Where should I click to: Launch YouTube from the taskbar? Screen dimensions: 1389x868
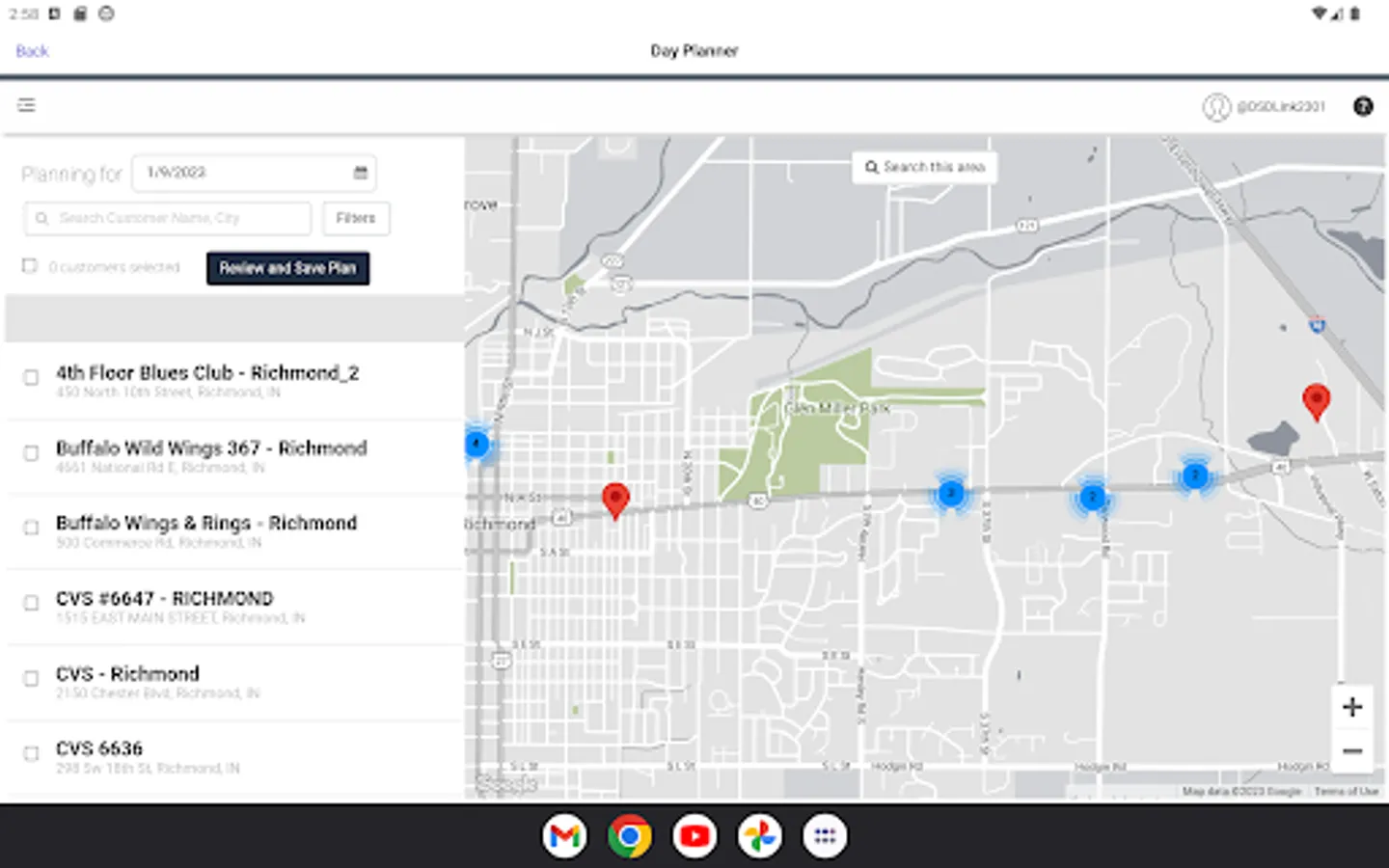pos(694,836)
